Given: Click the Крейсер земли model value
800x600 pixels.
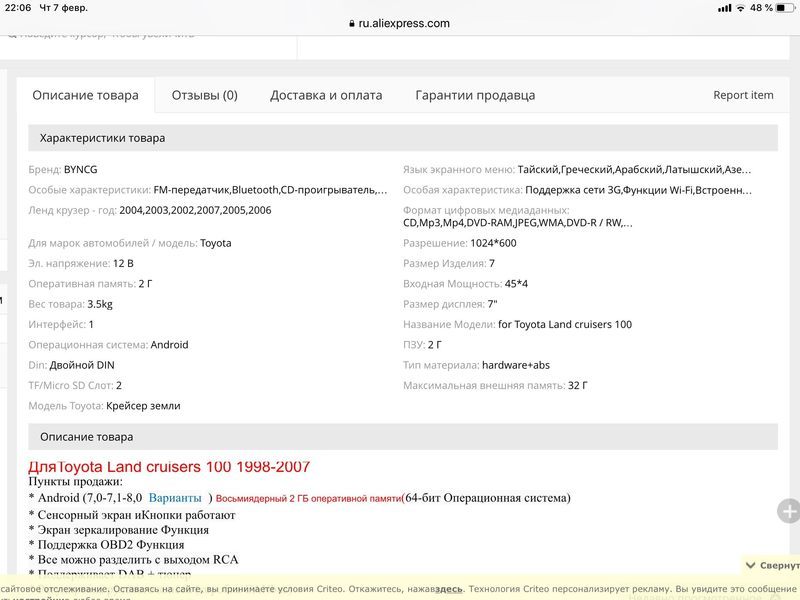Looking at the screenshot, I should tap(143, 406).
